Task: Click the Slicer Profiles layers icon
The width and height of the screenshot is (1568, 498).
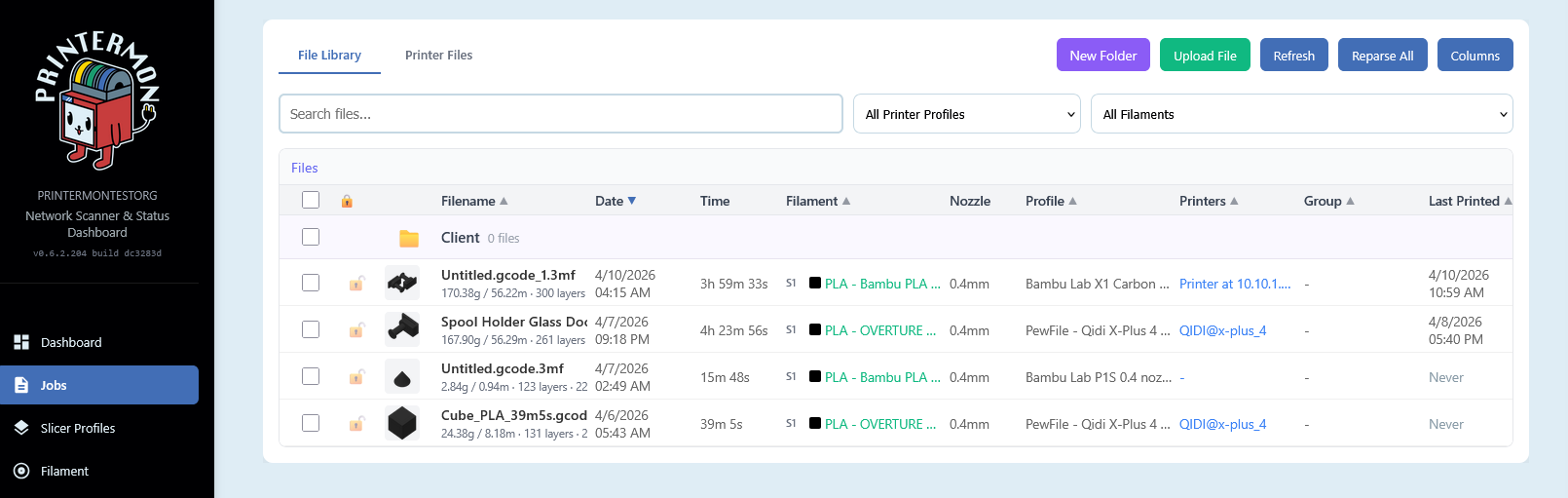Action: pyautogui.click(x=21, y=428)
